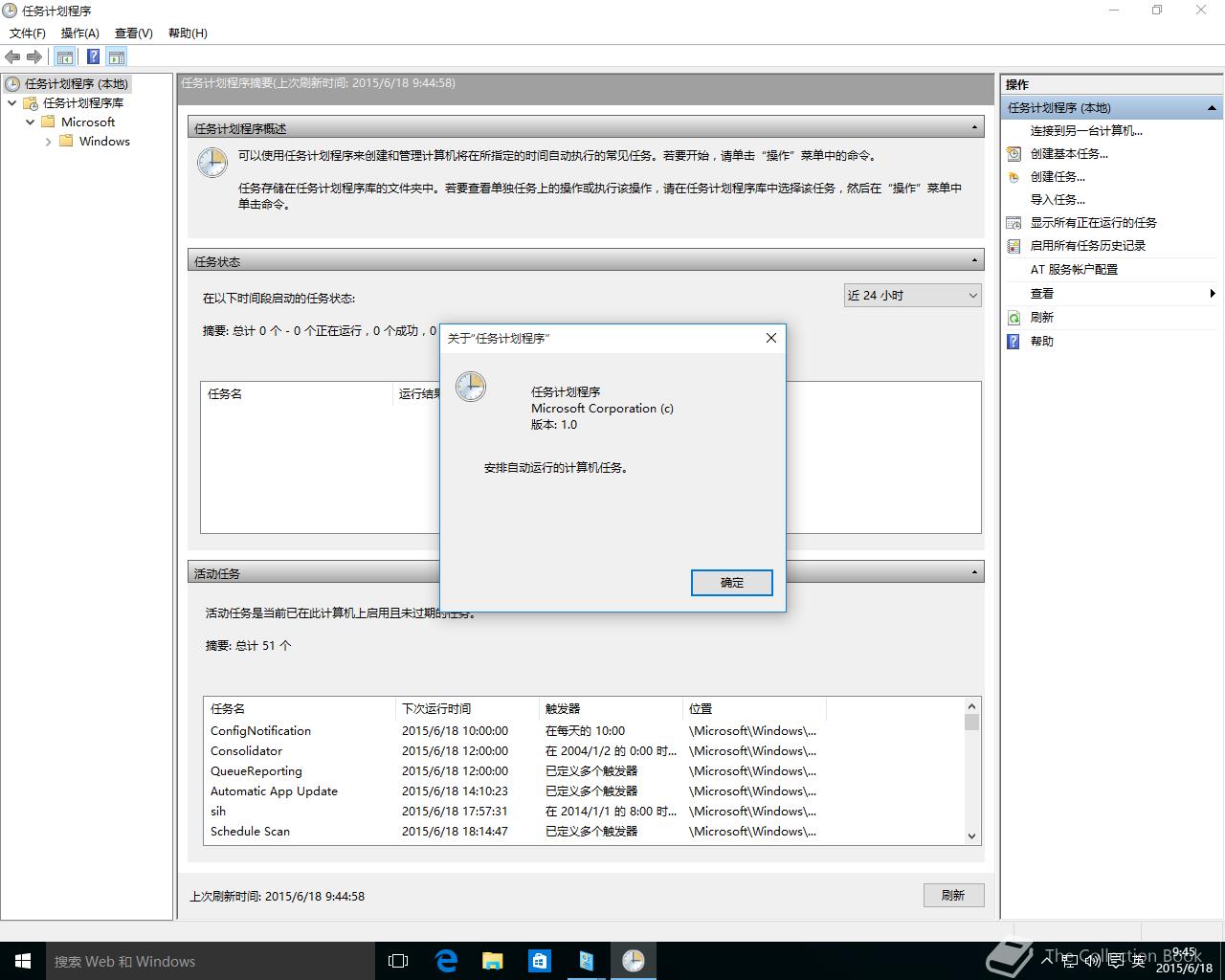Viewport: 1225px width, 980px height.
Task: Open the 文件(F) menu
Action: [28, 33]
